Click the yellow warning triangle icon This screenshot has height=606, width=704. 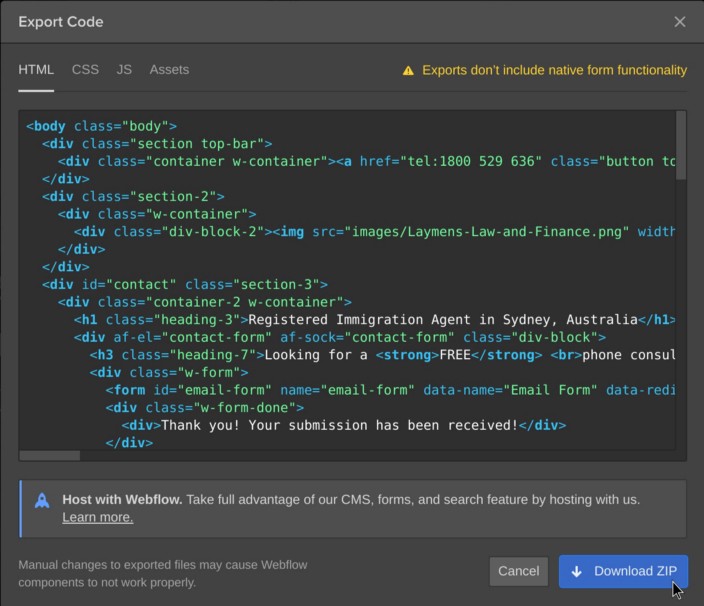(x=408, y=71)
